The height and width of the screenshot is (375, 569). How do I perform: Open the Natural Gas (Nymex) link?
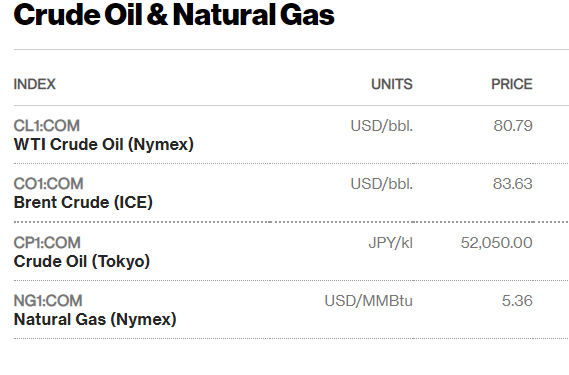[95, 319]
